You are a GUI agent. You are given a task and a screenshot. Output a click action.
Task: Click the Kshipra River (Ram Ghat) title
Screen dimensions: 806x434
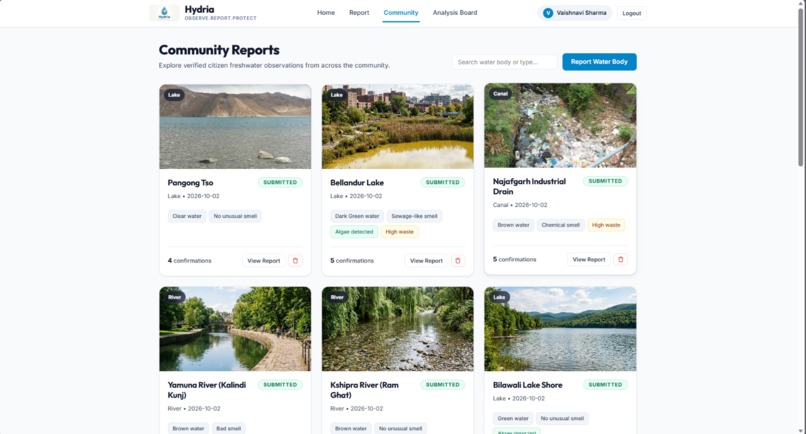pos(364,390)
